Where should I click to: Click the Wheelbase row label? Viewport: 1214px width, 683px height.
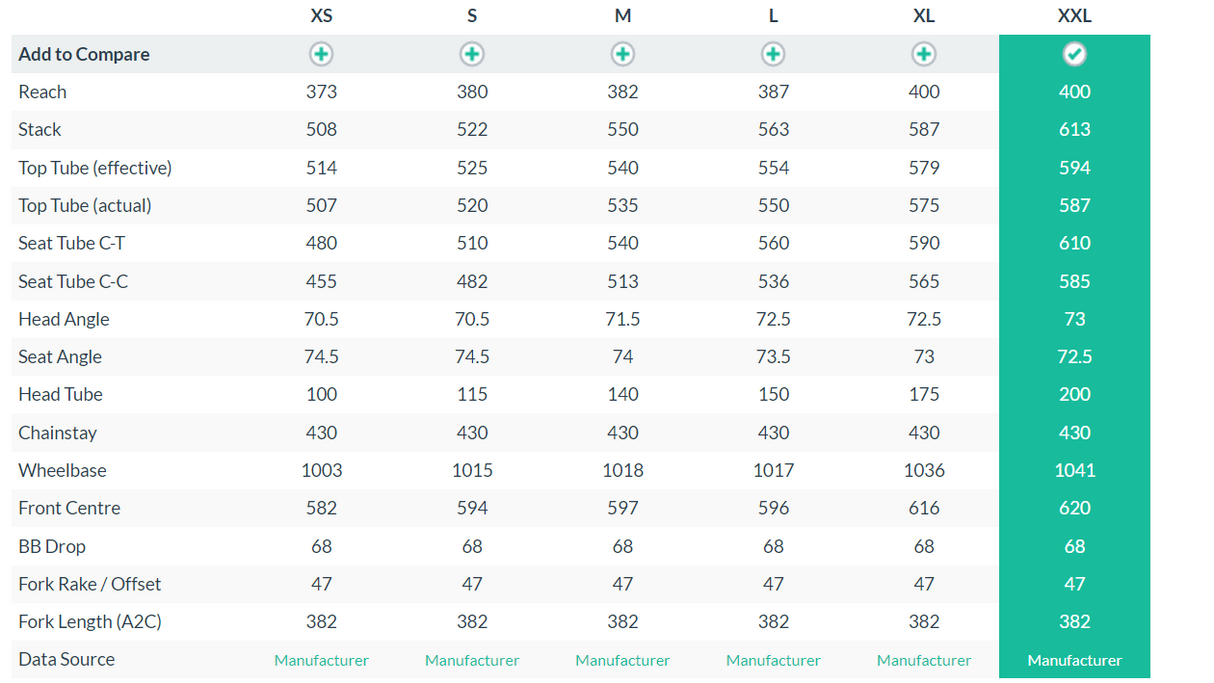(62, 470)
